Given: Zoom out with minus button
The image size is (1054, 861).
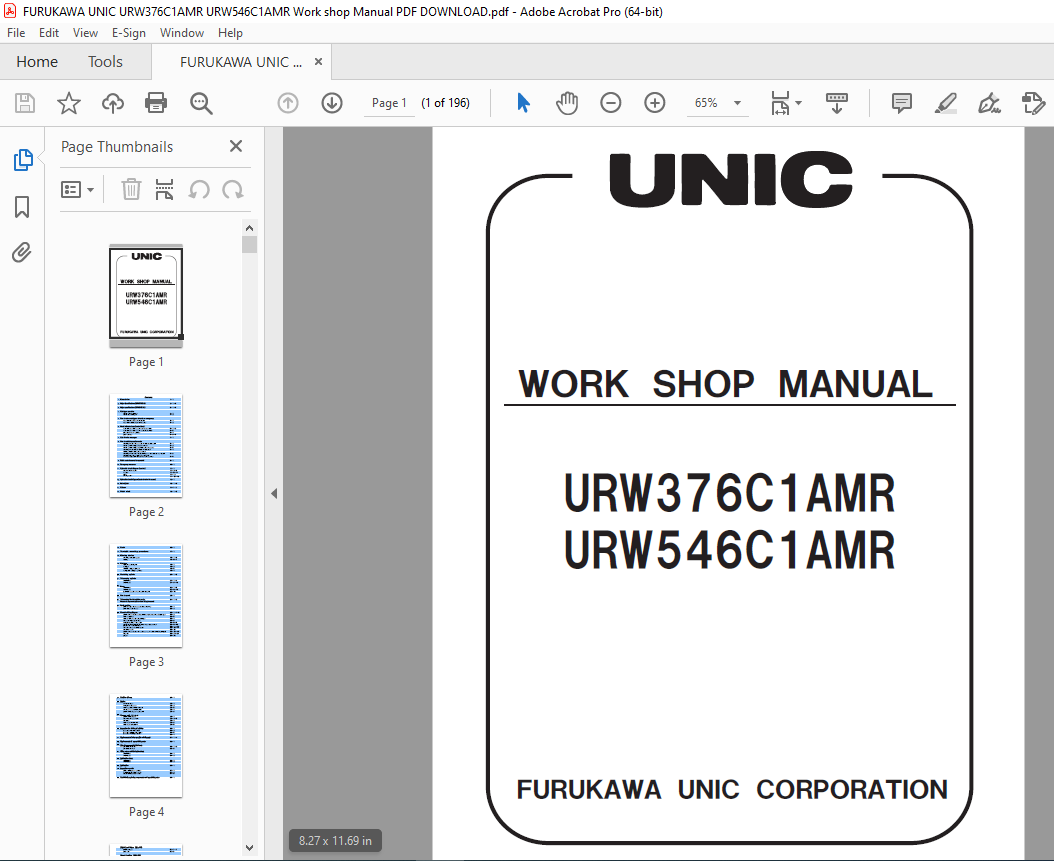Looking at the screenshot, I should pyautogui.click(x=610, y=103).
